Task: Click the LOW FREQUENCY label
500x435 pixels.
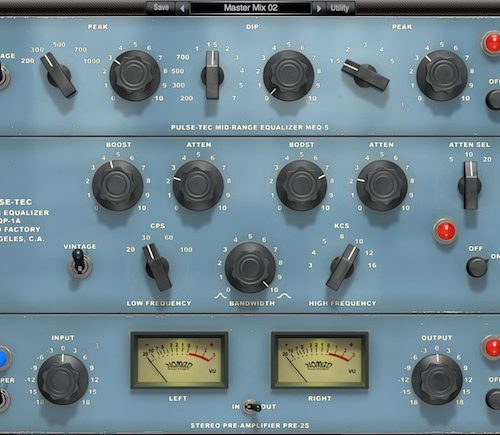Action: pyautogui.click(x=159, y=303)
